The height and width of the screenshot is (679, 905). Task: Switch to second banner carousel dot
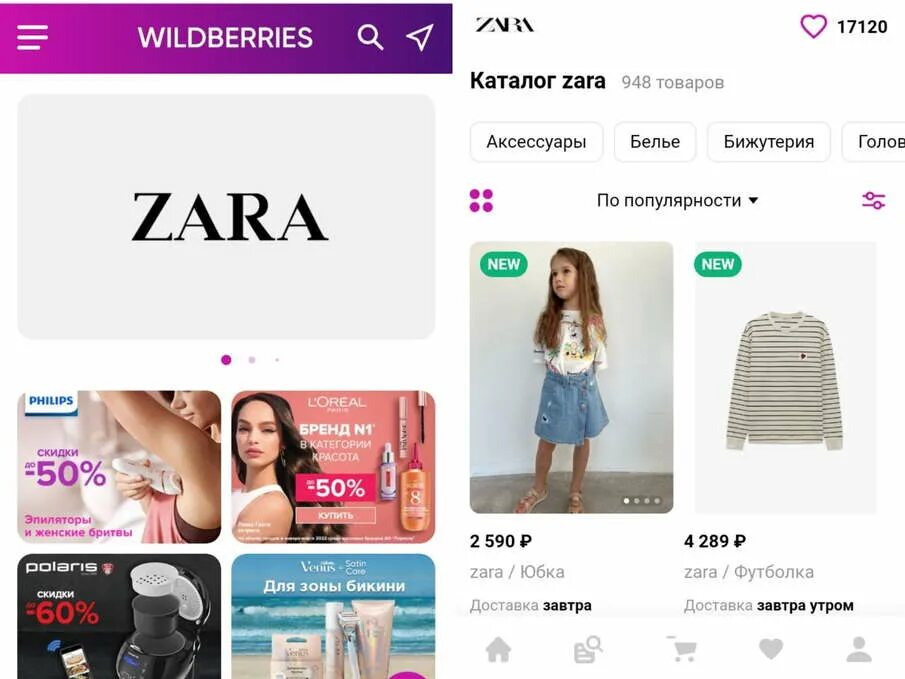[x=252, y=360]
